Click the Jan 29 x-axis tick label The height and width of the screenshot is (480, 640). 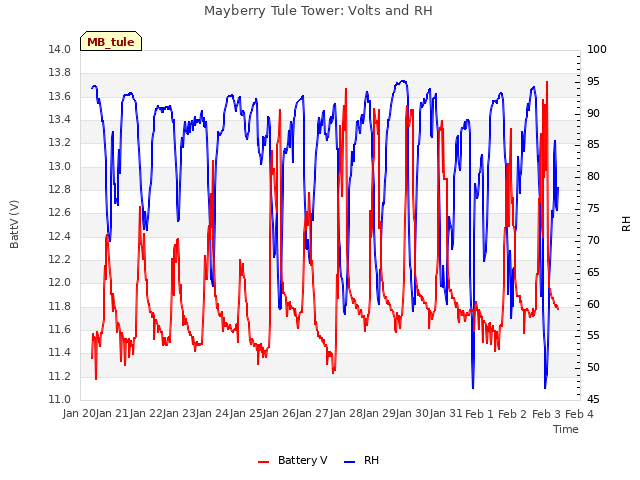point(379,413)
